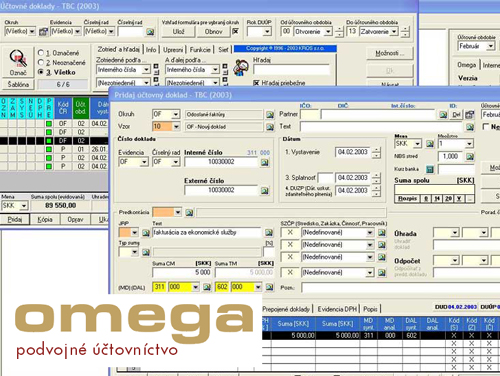
Task: Click the Obnov button
Action: (x=213, y=32)
